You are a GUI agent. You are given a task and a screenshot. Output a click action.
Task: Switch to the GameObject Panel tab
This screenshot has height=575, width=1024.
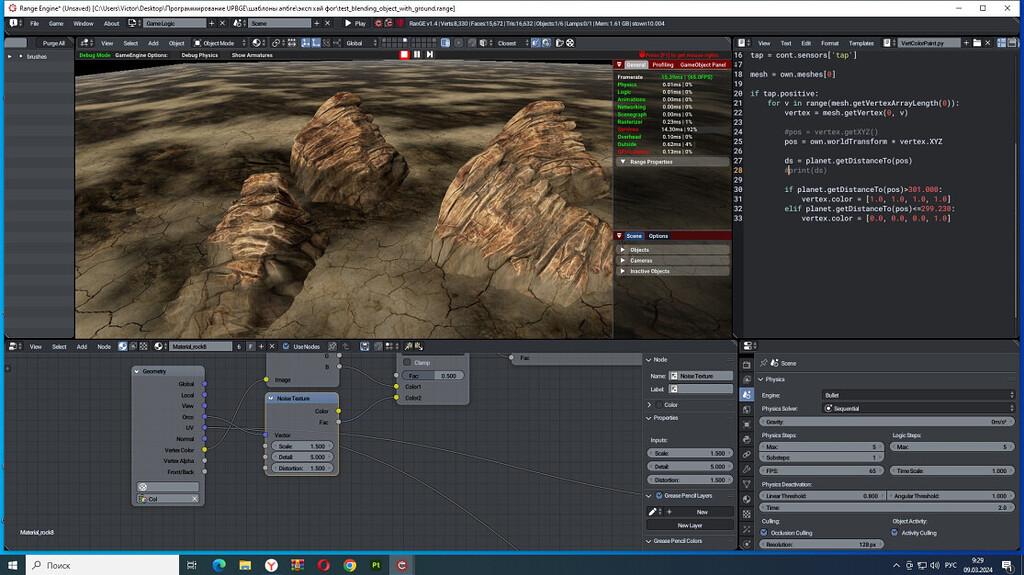703,65
